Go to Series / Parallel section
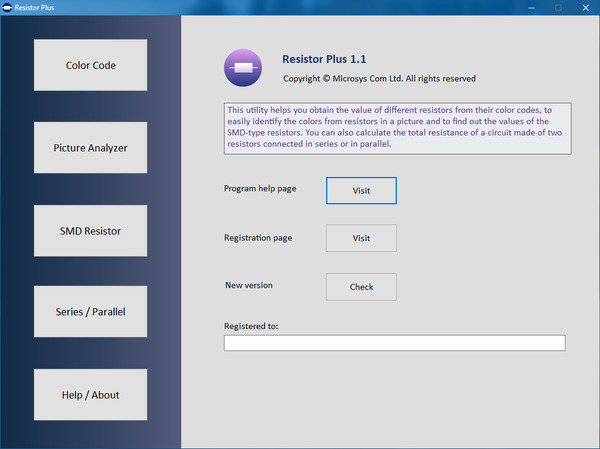The image size is (600, 449). click(90, 312)
